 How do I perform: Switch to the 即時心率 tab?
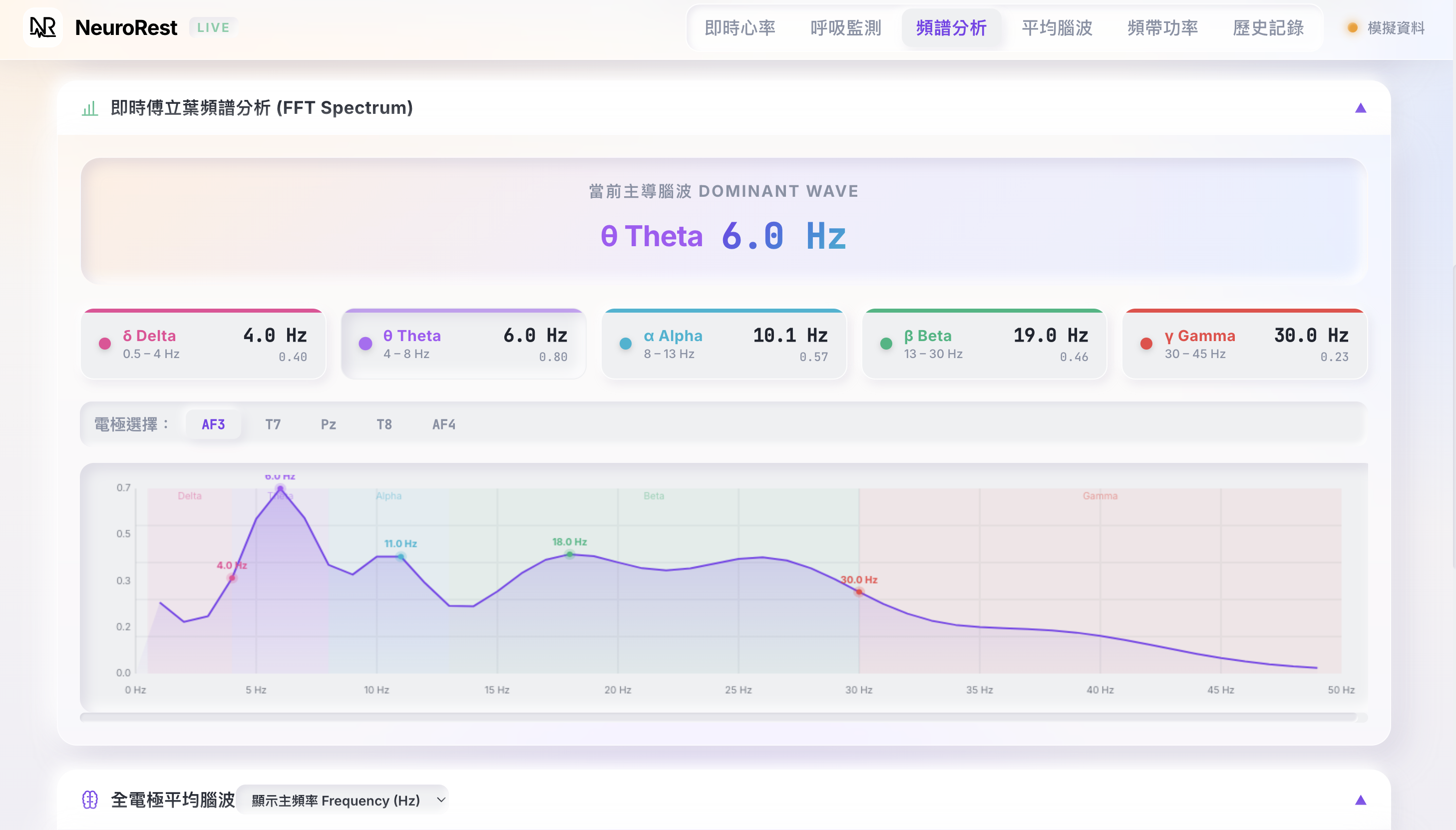pyautogui.click(x=739, y=27)
